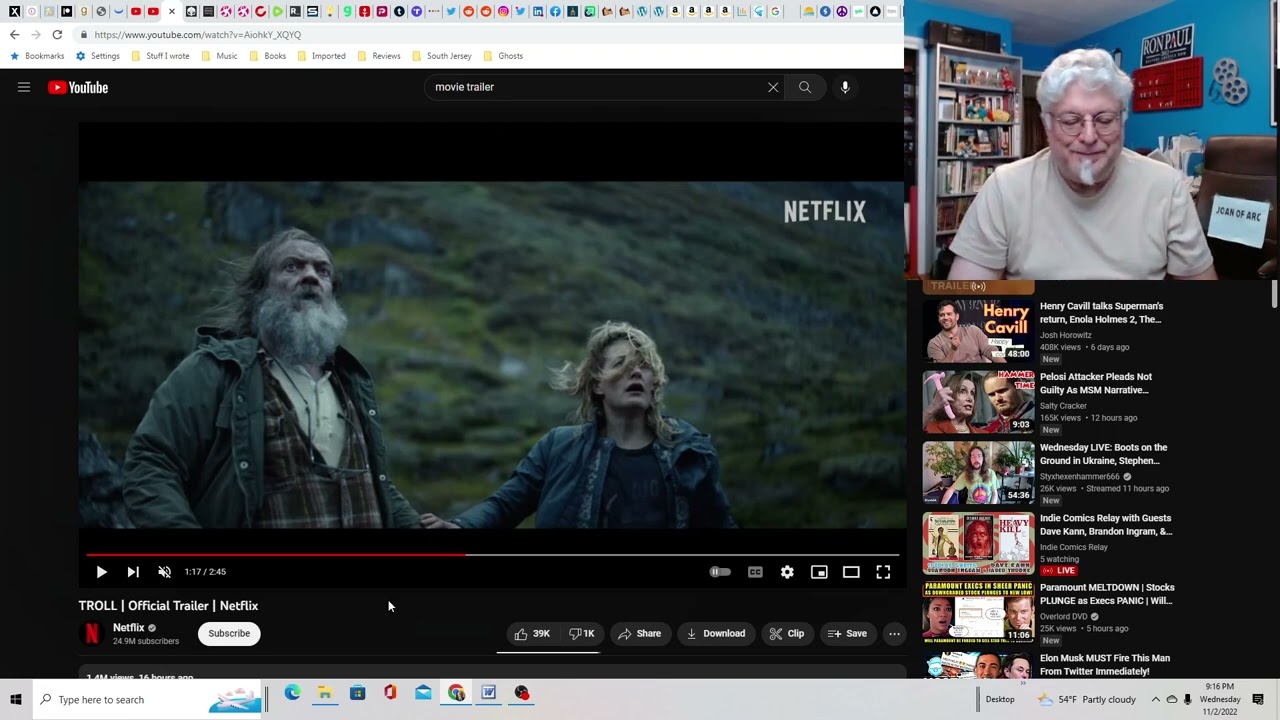This screenshot has width=1280, height=720.
Task: Open the South Jersey bookmark folder
Action: (441, 56)
